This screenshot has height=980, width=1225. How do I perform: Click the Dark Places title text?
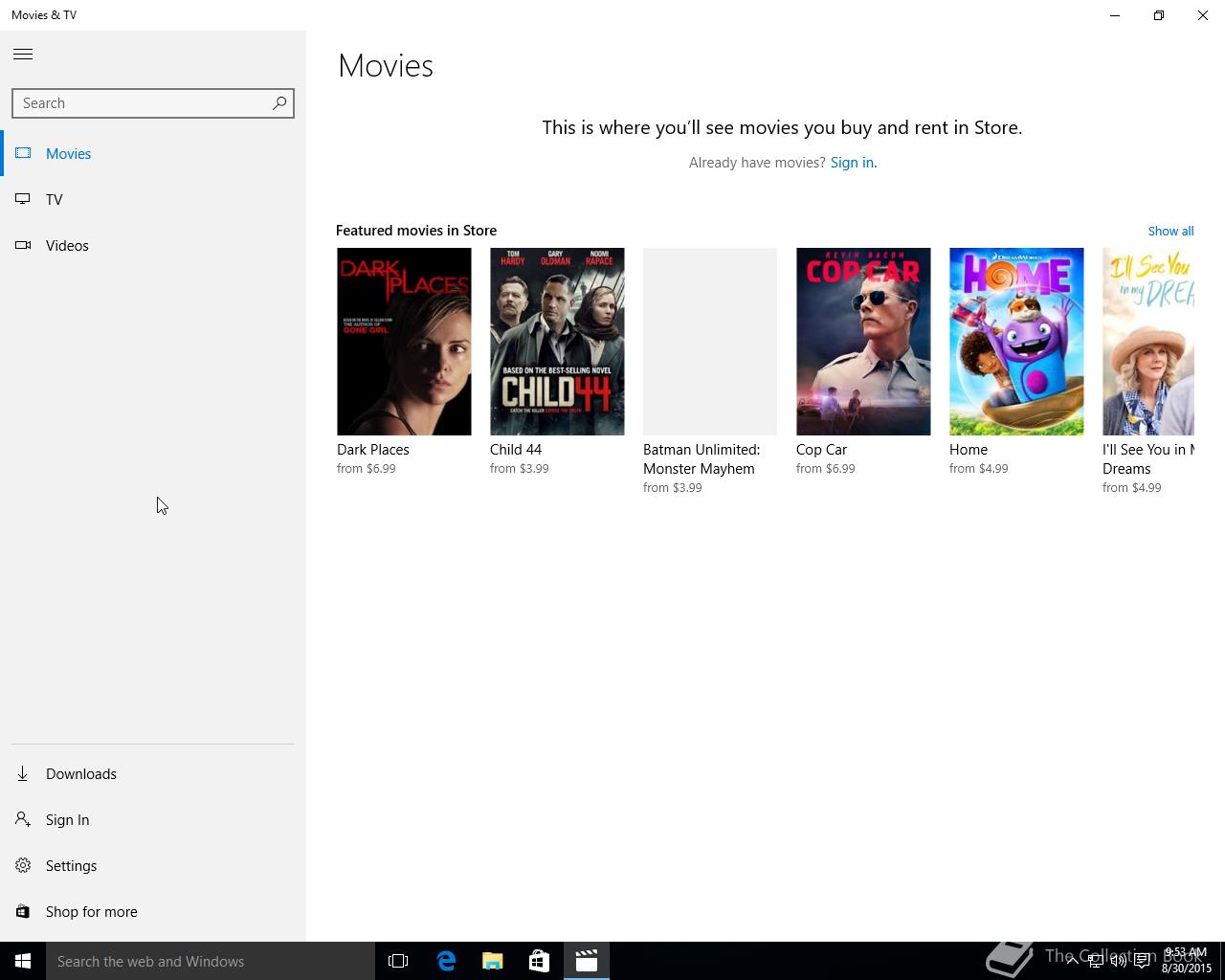pyautogui.click(x=373, y=450)
